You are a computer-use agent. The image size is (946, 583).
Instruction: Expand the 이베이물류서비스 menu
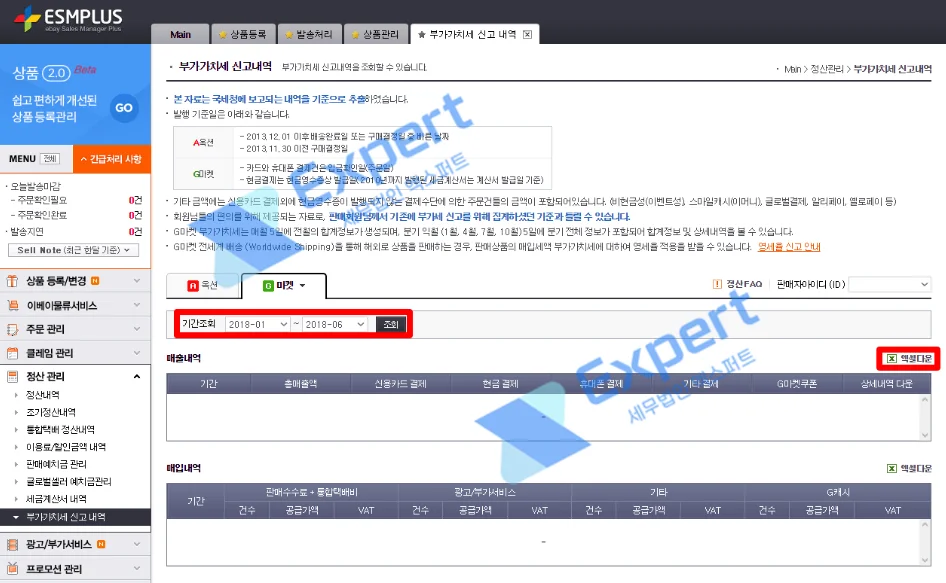tap(75, 305)
